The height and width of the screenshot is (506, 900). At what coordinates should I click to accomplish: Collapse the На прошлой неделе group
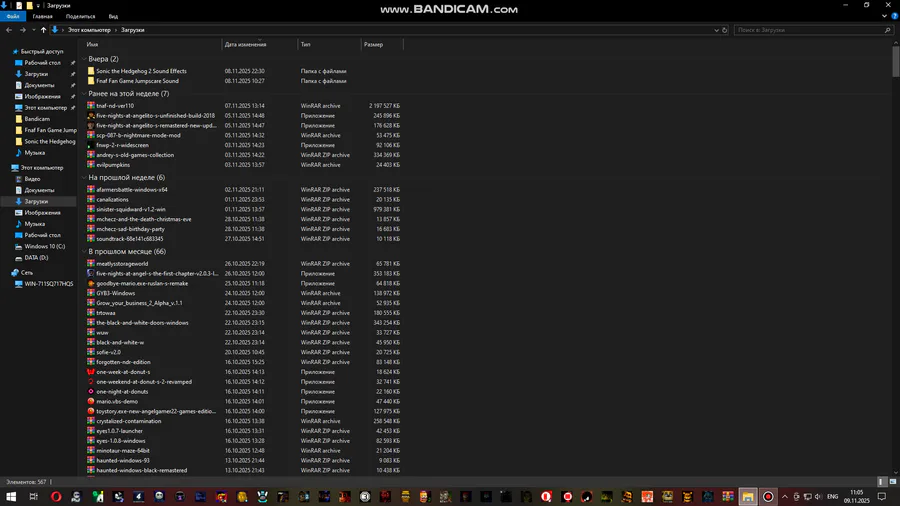84,177
